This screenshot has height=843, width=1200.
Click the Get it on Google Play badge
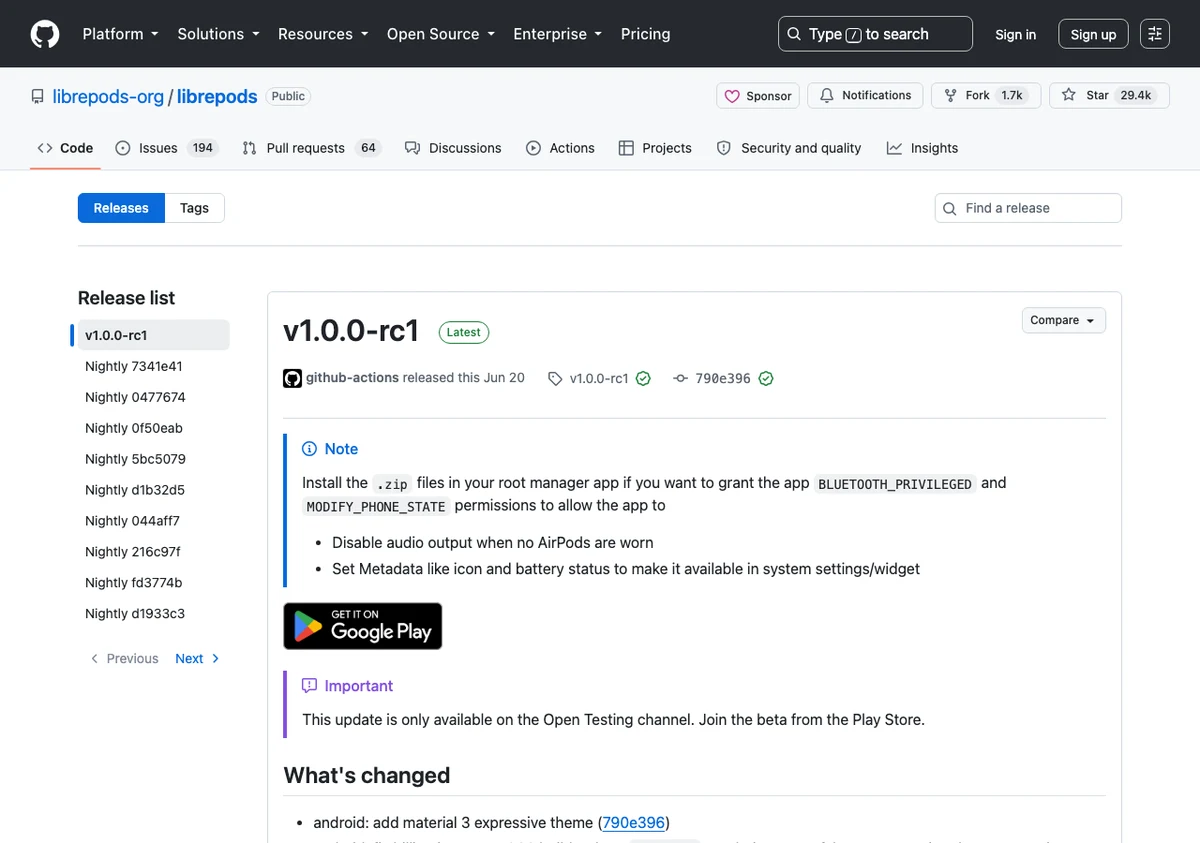pos(363,626)
